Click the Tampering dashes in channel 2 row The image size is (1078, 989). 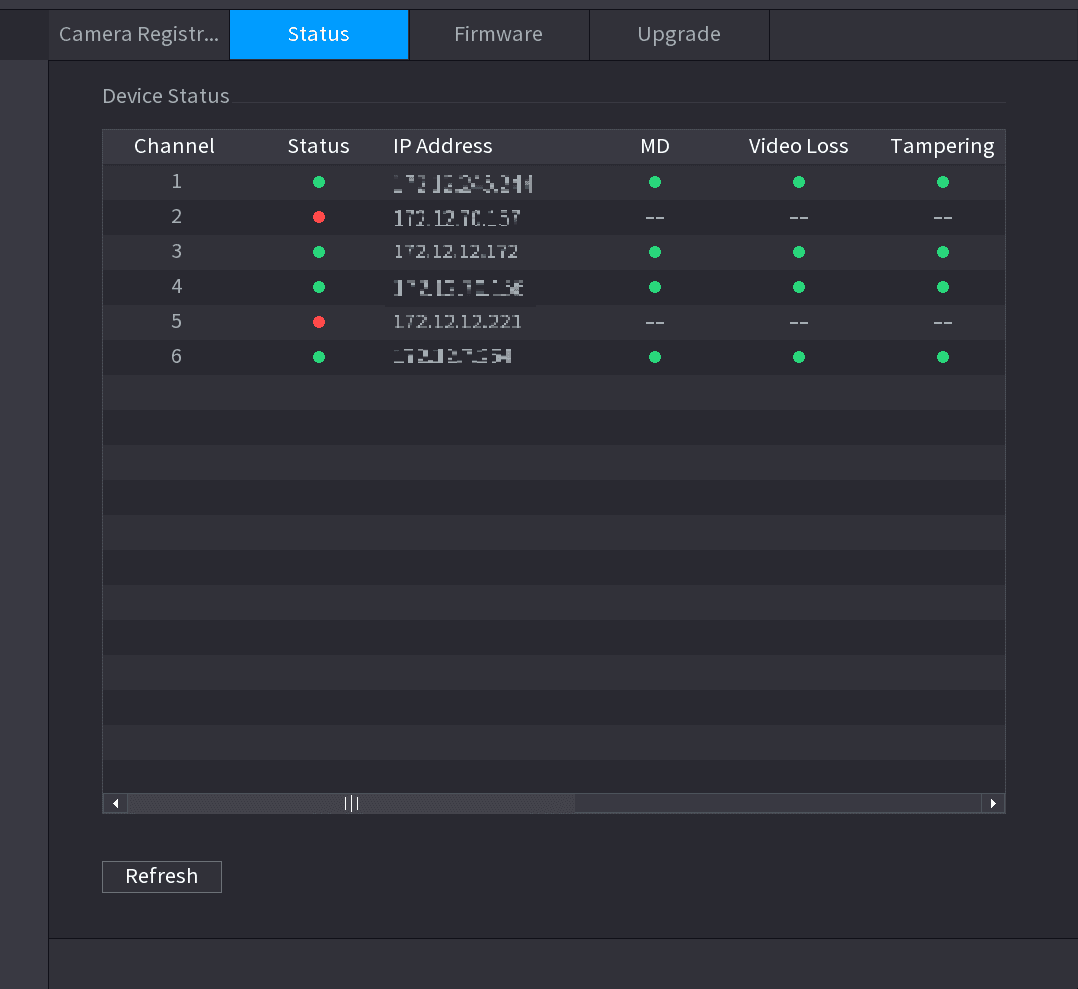pos(943,218)
